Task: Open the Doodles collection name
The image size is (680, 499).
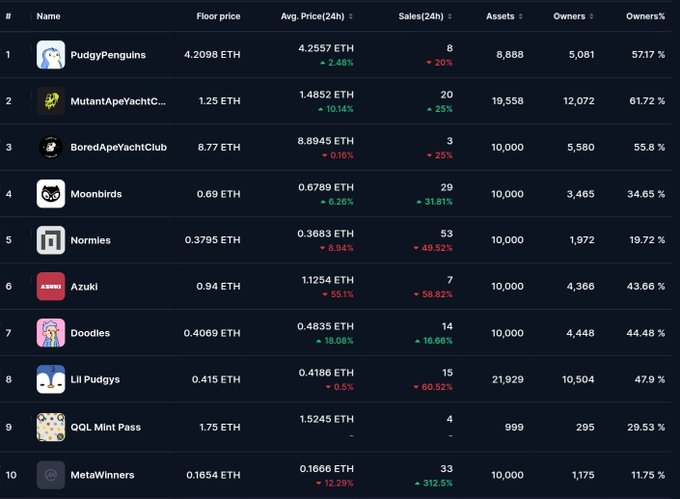Action: tap(90, 333)
